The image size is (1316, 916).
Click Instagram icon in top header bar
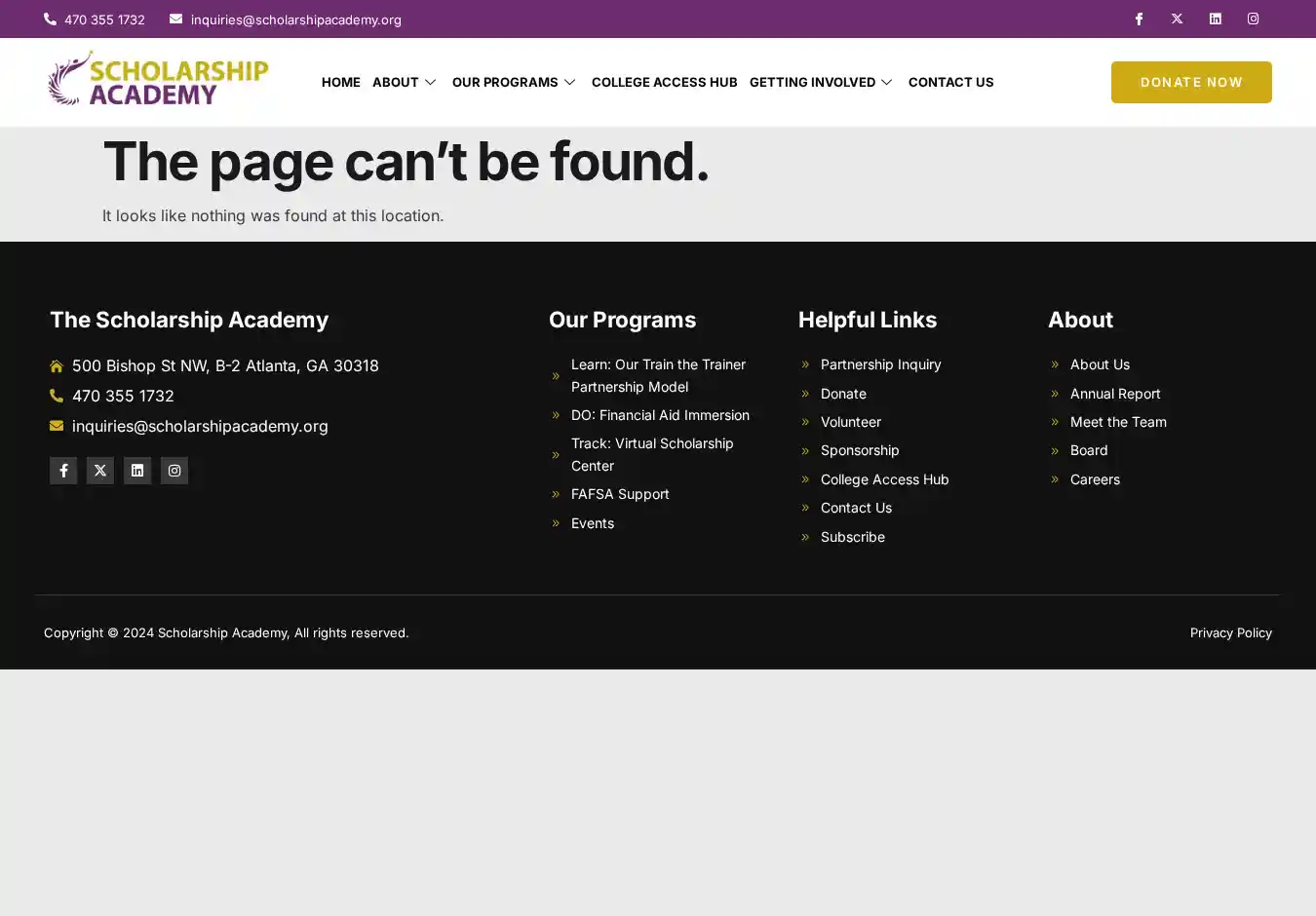(1253, 19)
